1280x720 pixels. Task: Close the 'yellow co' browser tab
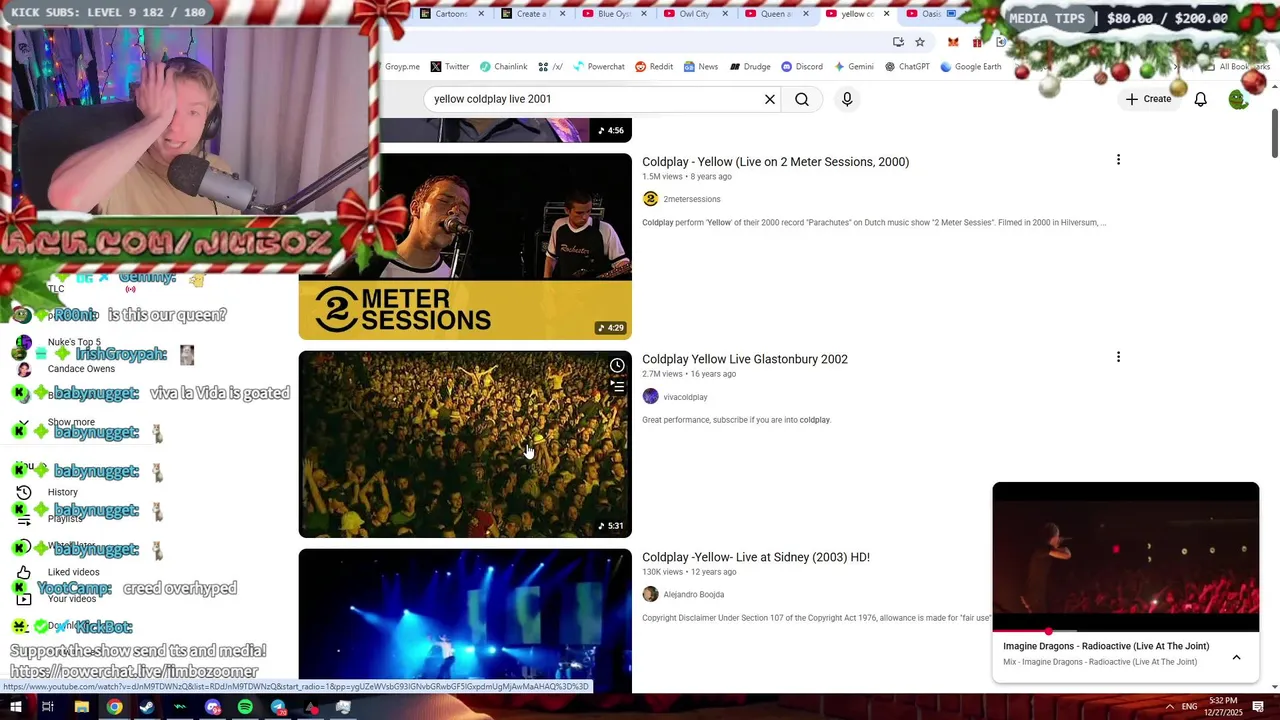[x=886, y=14]
